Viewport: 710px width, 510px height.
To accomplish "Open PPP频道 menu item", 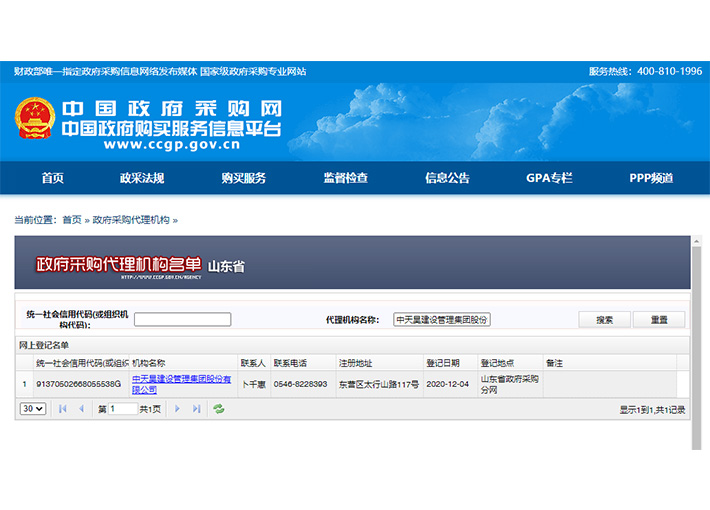I will [x=651, y=178].
